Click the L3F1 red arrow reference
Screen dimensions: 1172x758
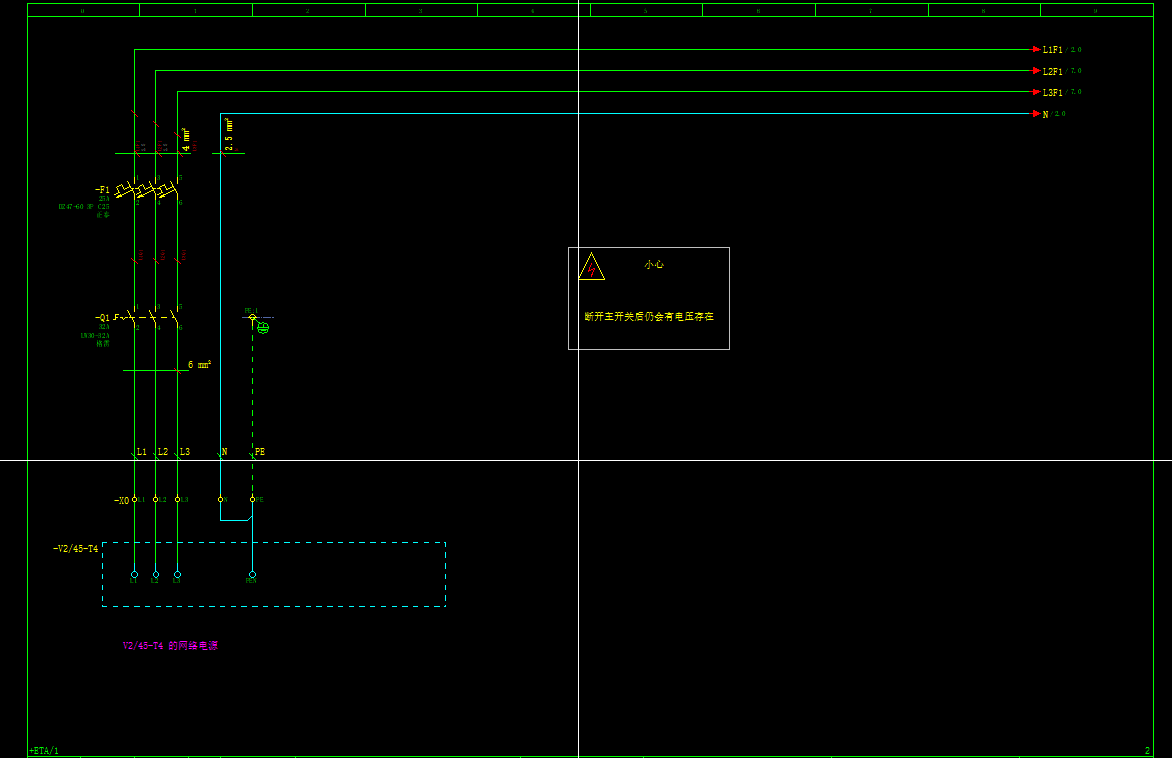pos(1037,92)
